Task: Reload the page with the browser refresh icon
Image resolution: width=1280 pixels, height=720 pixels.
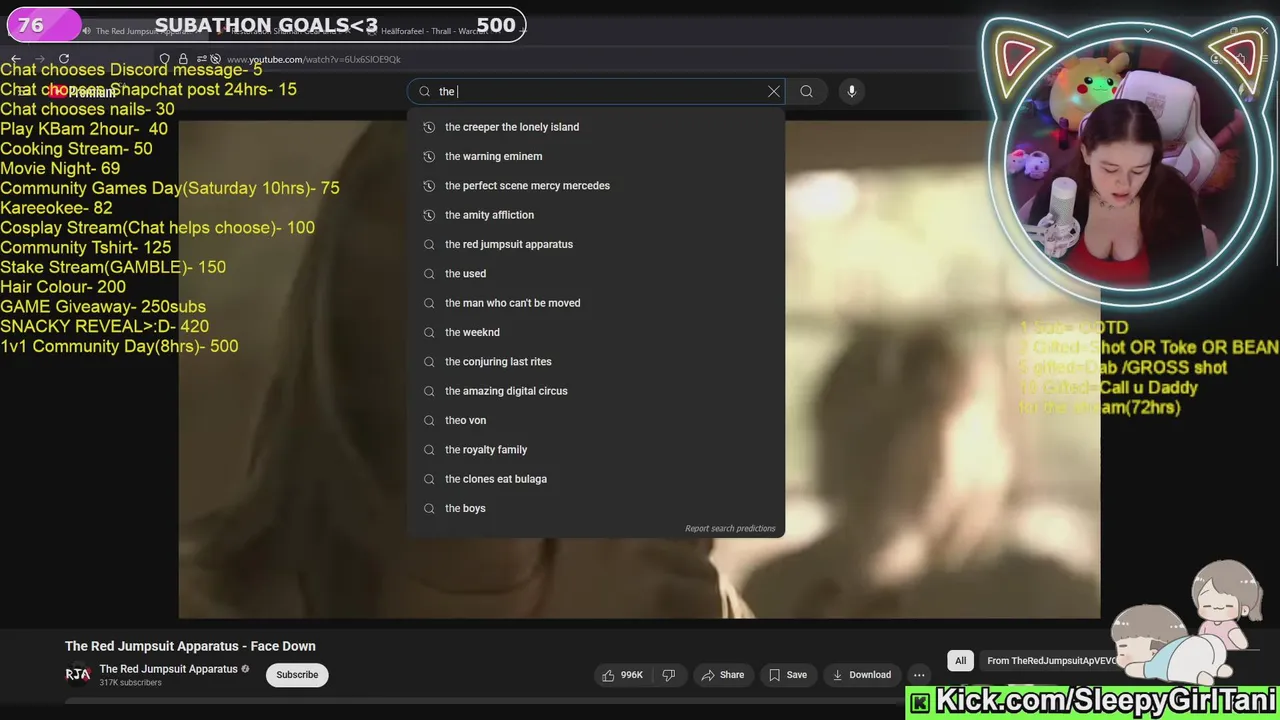Action: (x=64, y=59)
